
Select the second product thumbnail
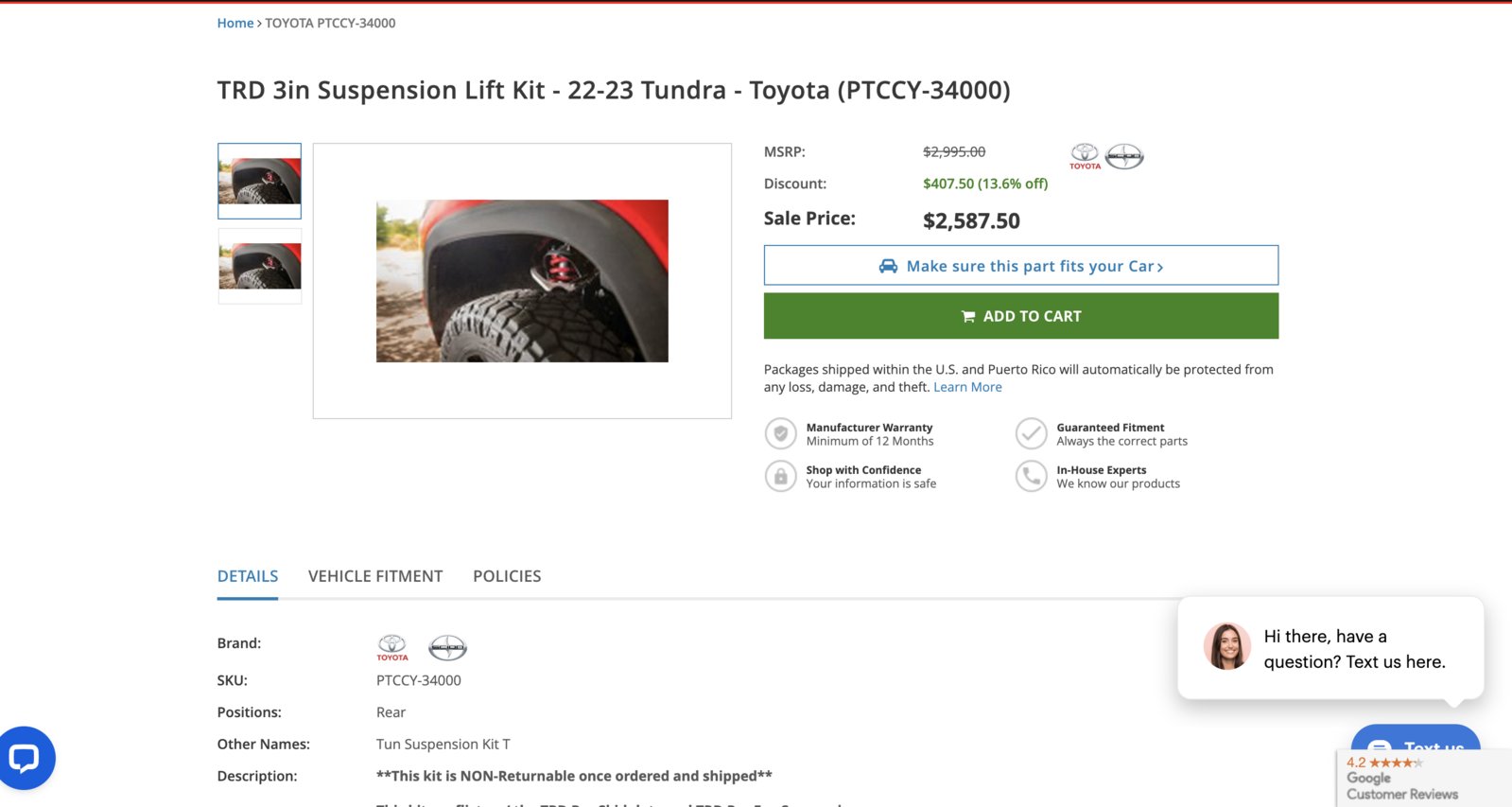tap(260, 266)
